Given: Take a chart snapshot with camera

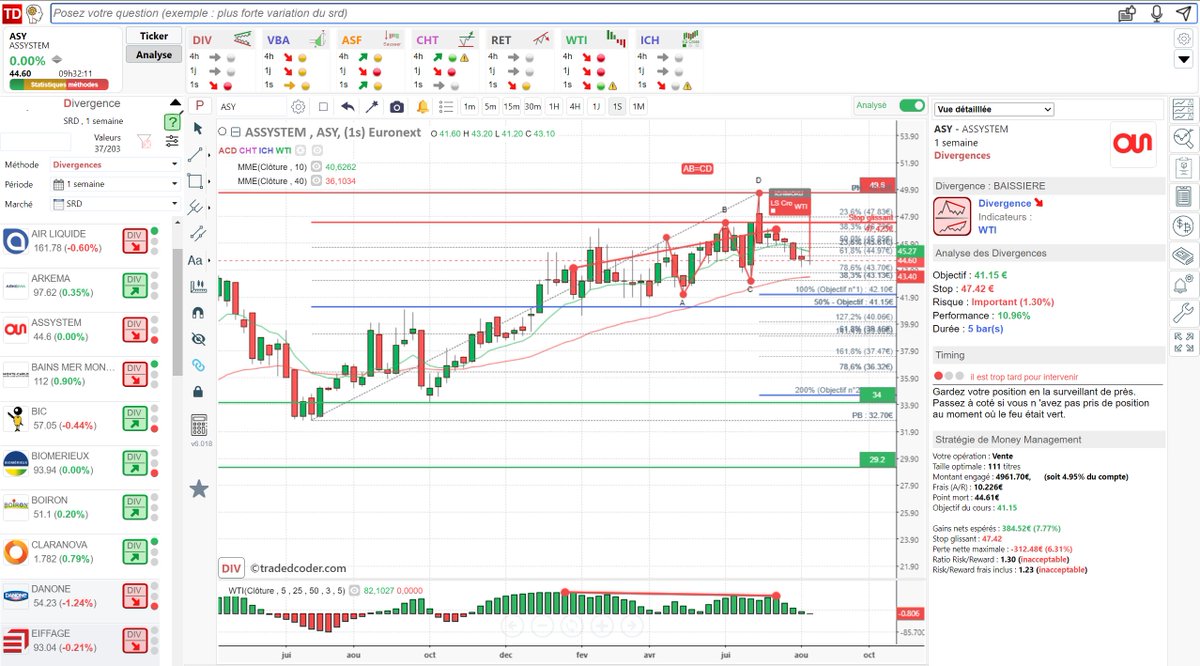Looking at the screenshot, I should (x=397, y=107).
